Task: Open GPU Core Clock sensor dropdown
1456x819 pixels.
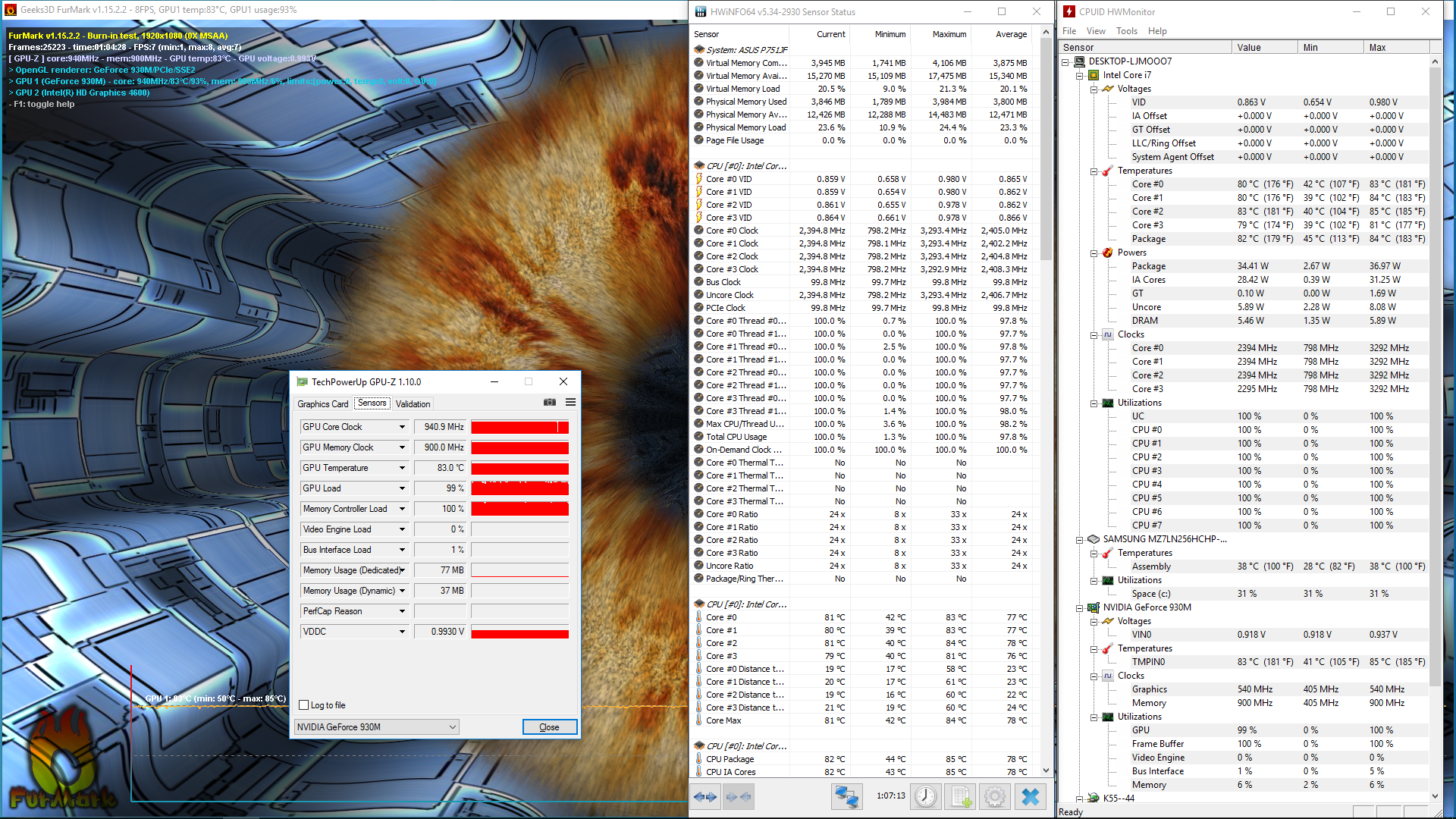Action: (x=403, y=427)
